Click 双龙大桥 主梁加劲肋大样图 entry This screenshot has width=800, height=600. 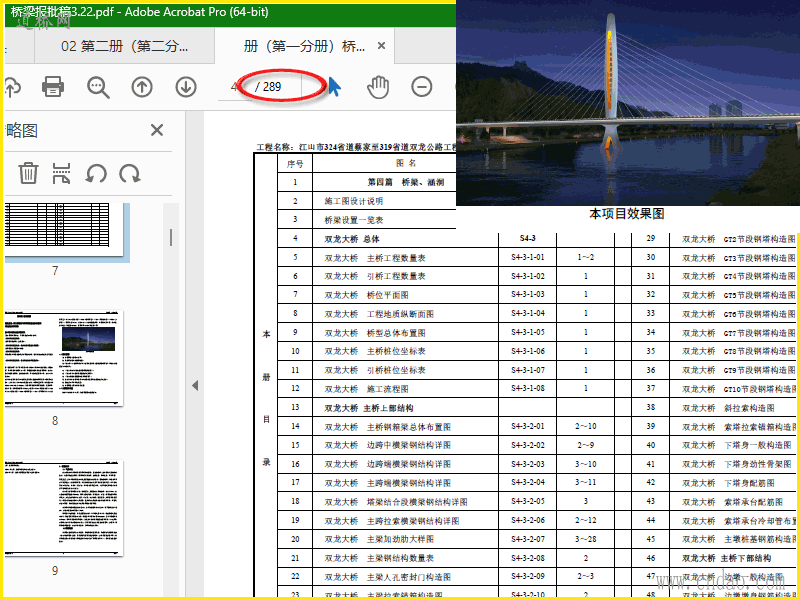tap(379, 539)
